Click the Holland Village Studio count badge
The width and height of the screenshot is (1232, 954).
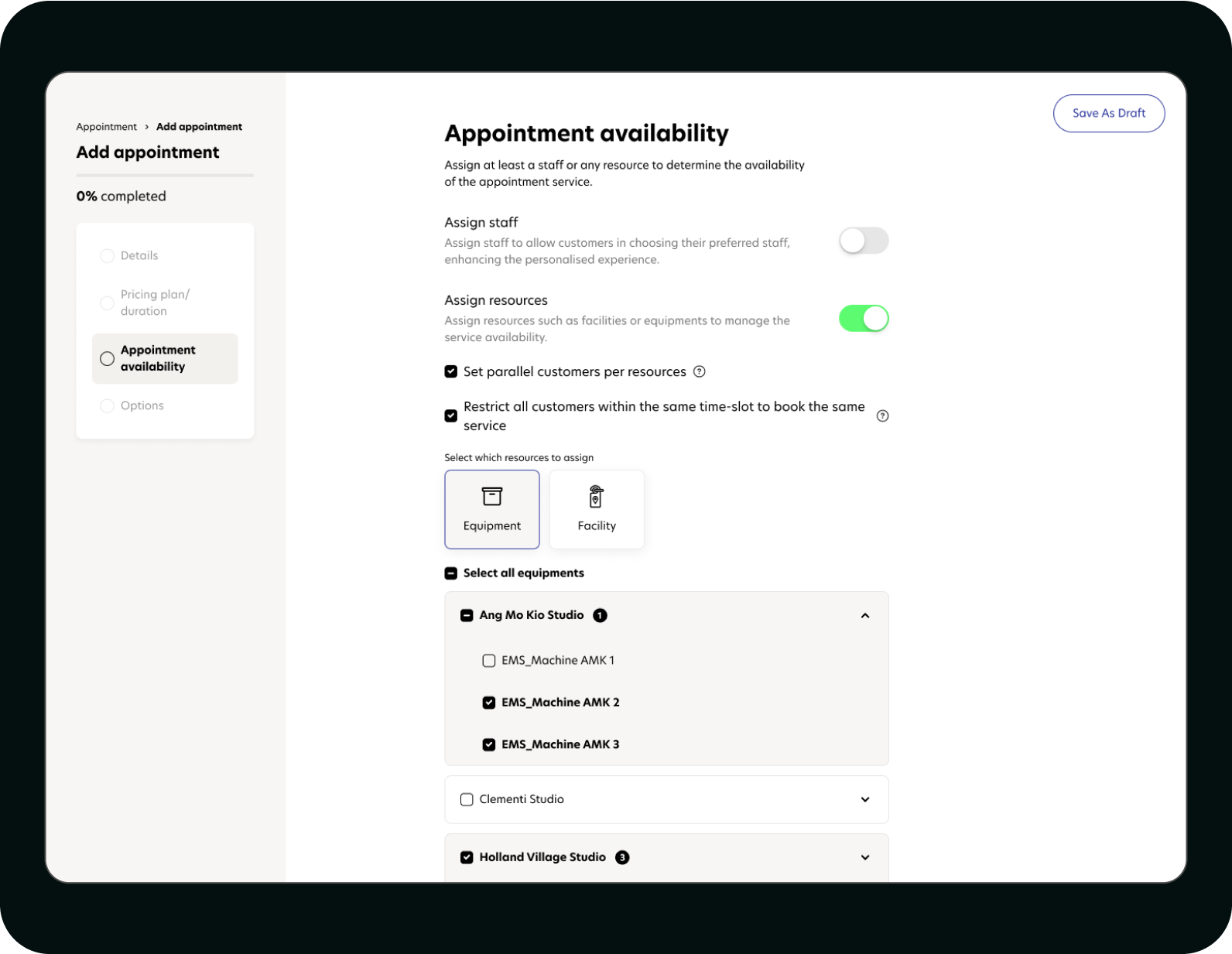622,857
